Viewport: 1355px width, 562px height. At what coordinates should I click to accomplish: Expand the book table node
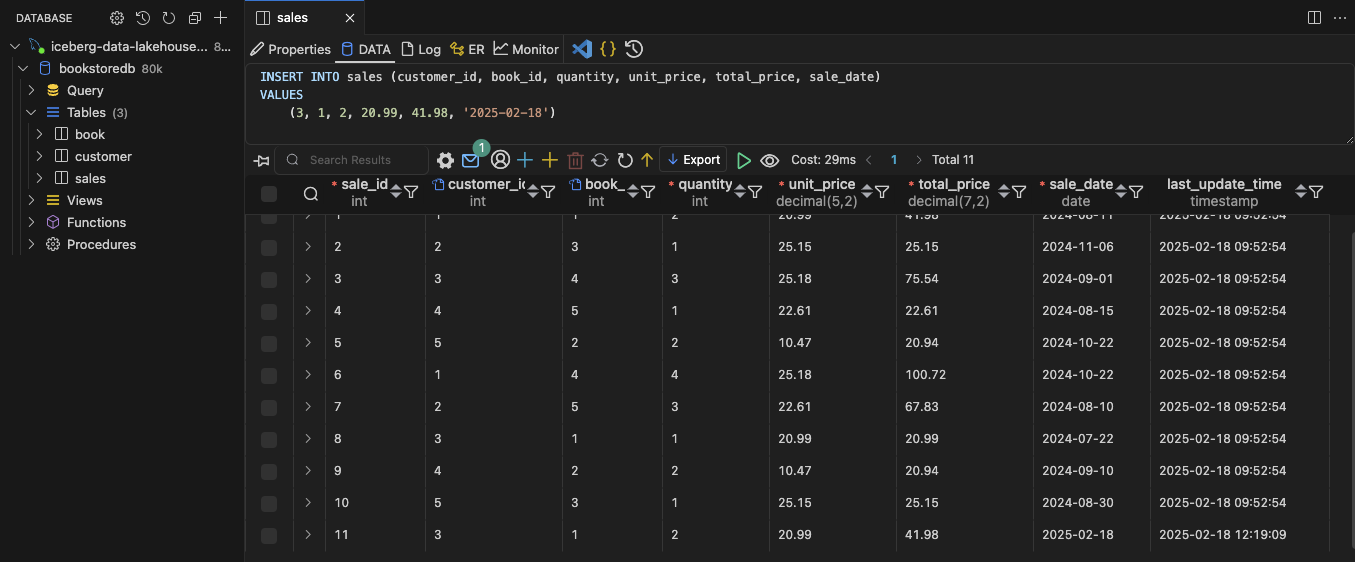tap(39, 134)
